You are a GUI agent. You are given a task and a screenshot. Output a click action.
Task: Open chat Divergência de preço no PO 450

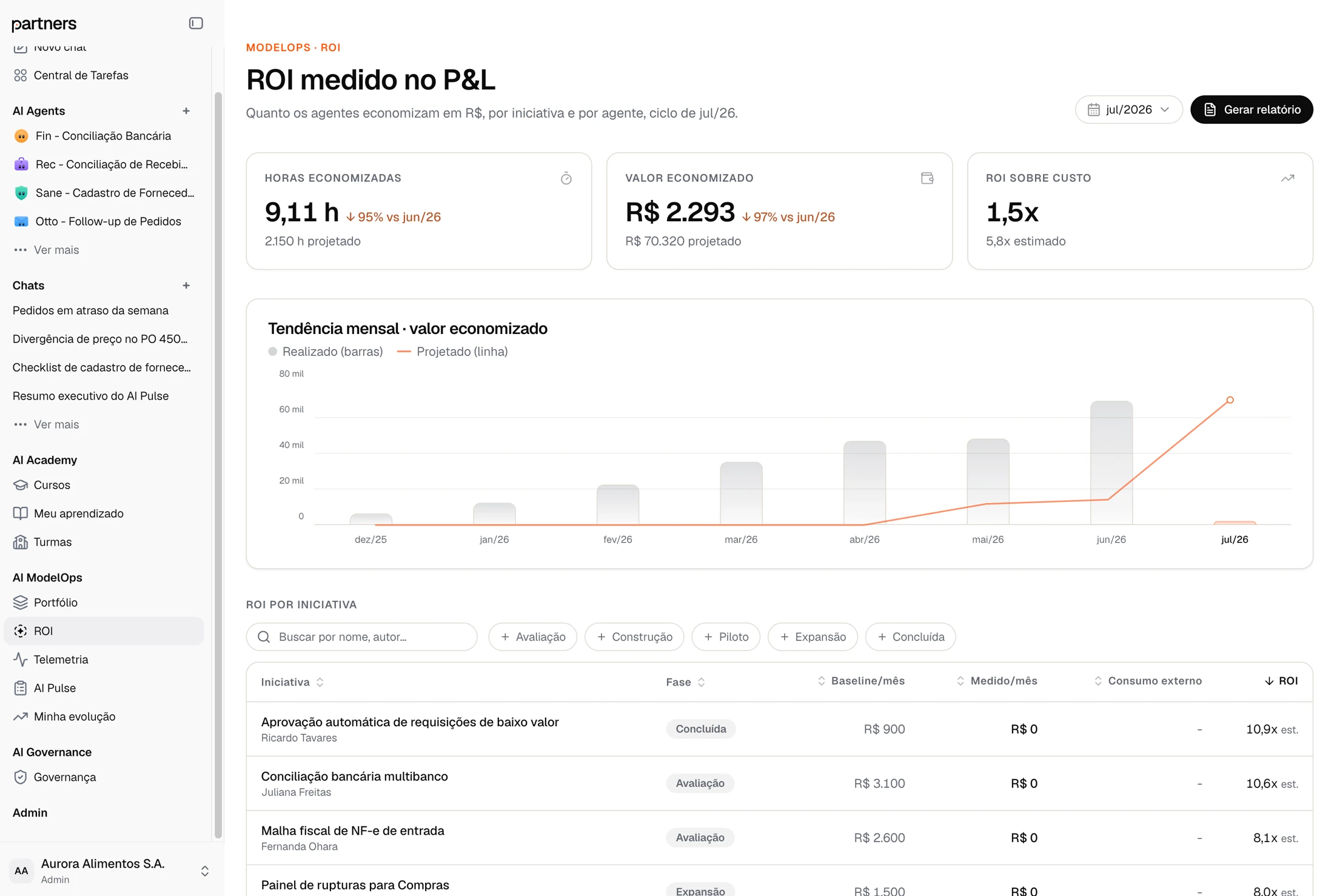click(104, 339)
